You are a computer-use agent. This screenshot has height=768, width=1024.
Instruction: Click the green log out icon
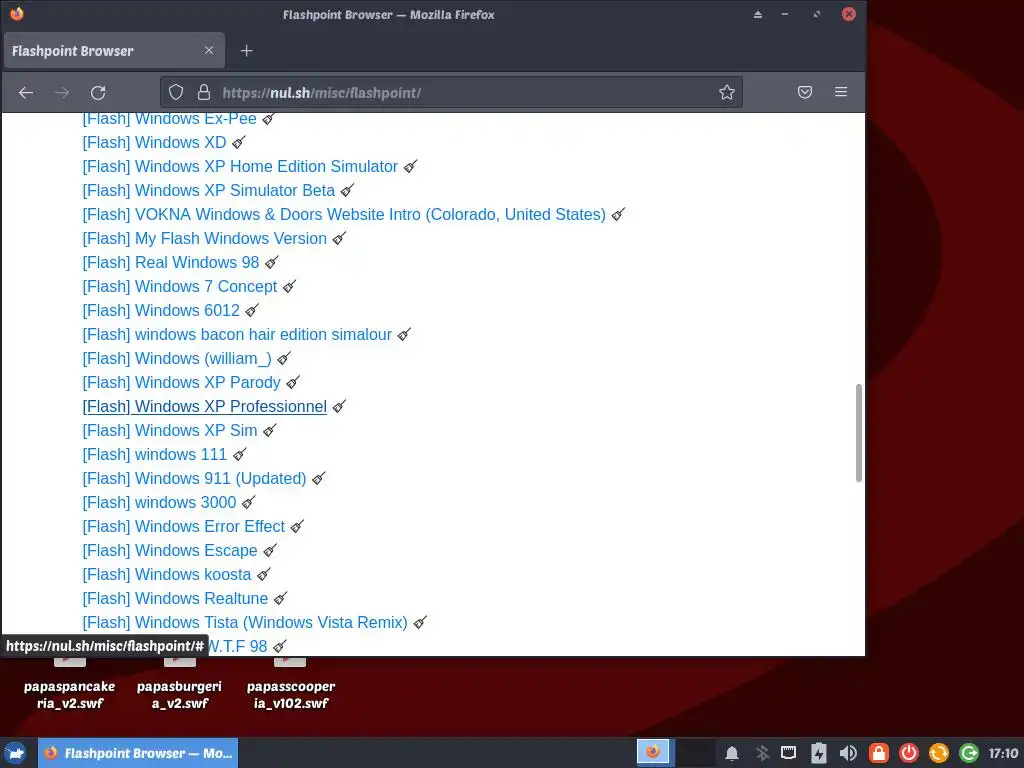click(969, 753)
